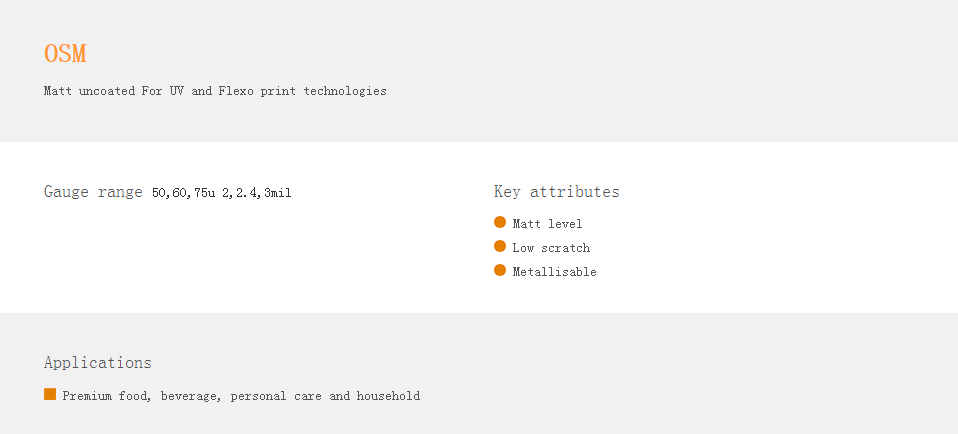Click the Applications section heading
This screenshot has width=958, height=434.
(x=98, y=362)
